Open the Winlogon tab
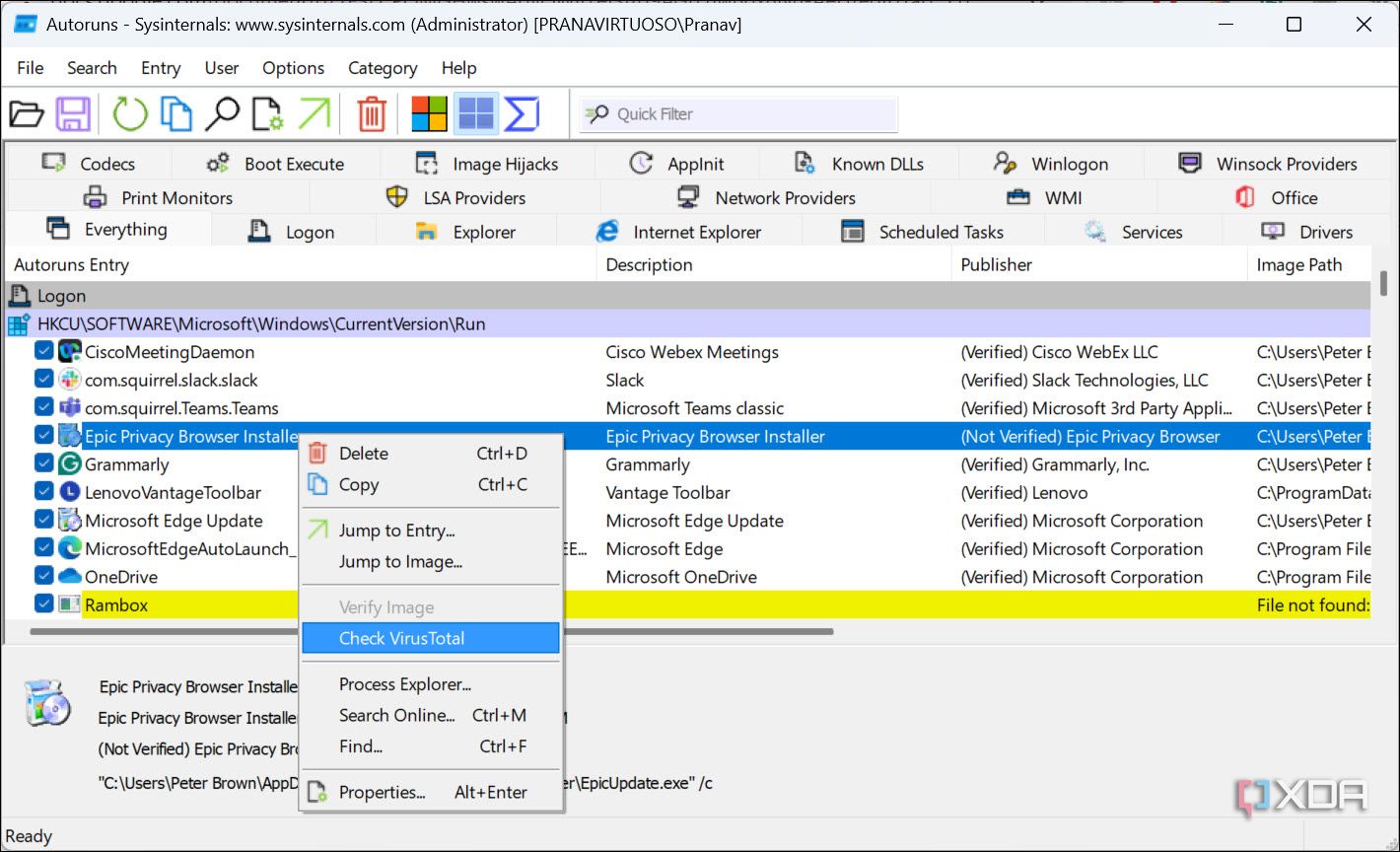This screenshot has width=1400, height=852. [1051, 164]
